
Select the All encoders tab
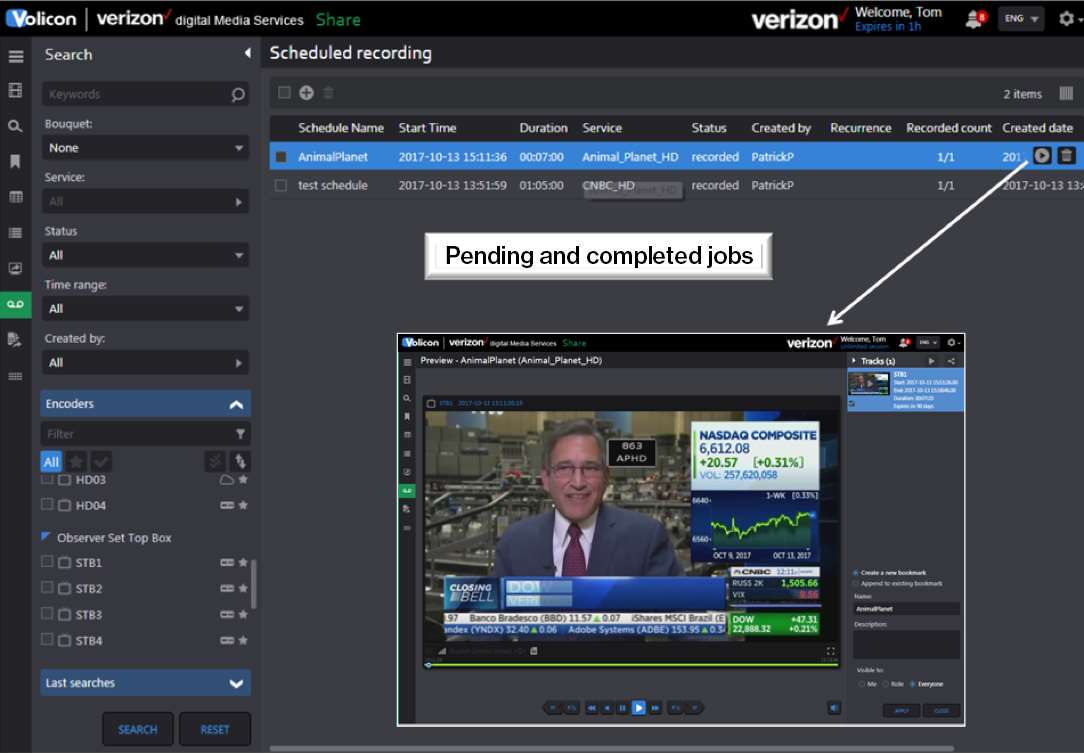(51, 462)
